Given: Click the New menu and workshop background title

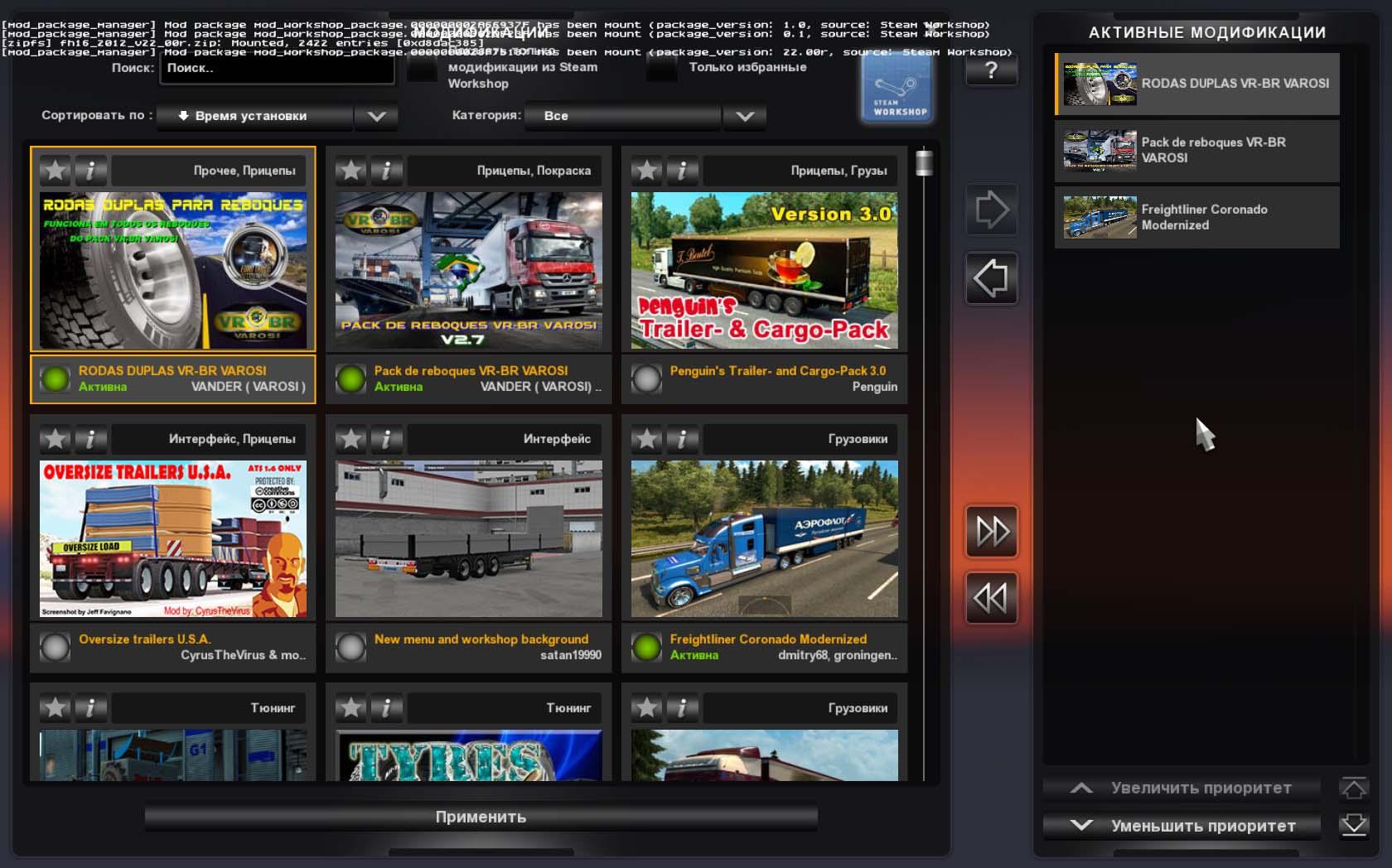Looking at the screenshot, I should (x=481, y=639).
